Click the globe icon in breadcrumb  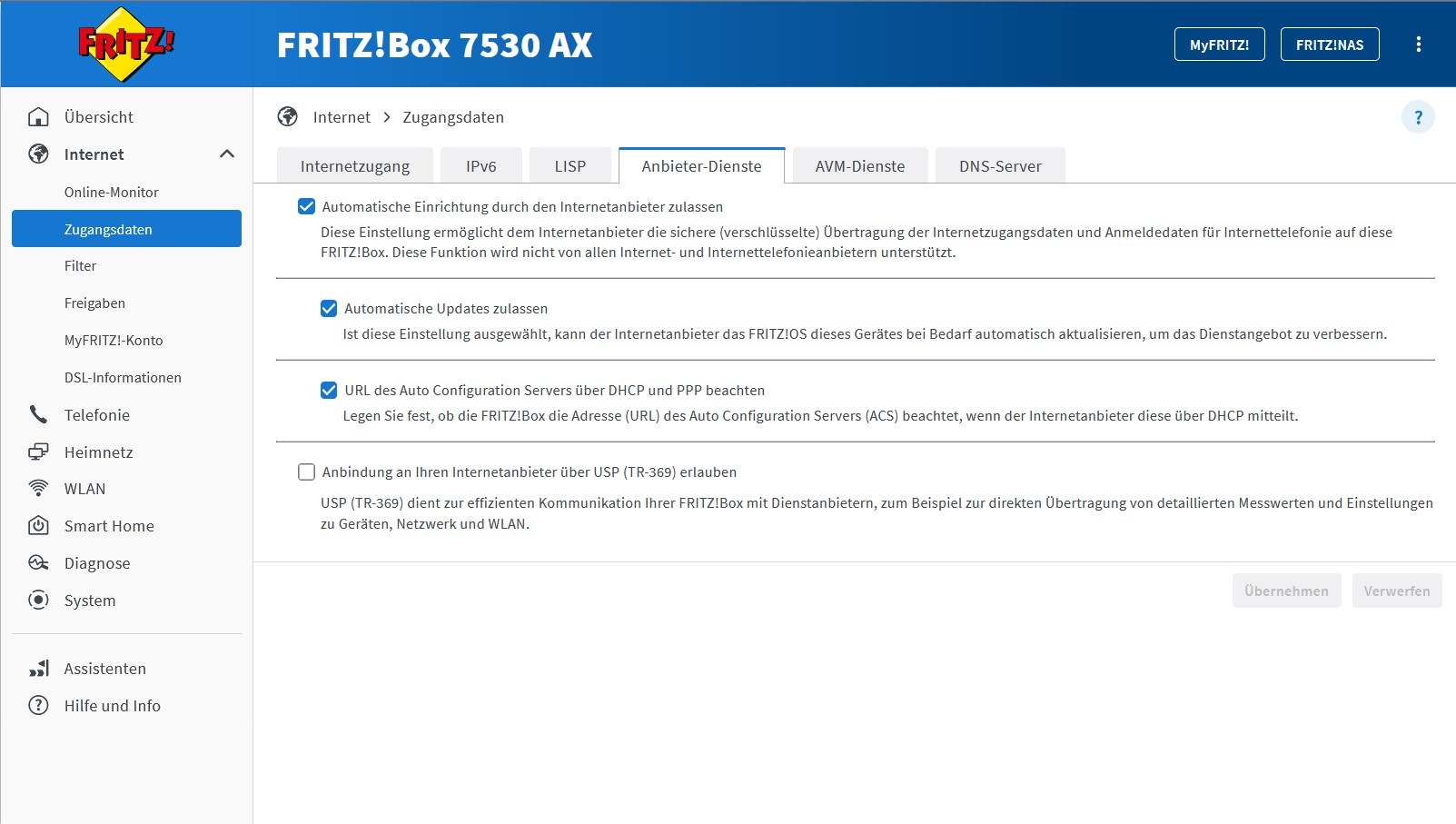(288, 117)
